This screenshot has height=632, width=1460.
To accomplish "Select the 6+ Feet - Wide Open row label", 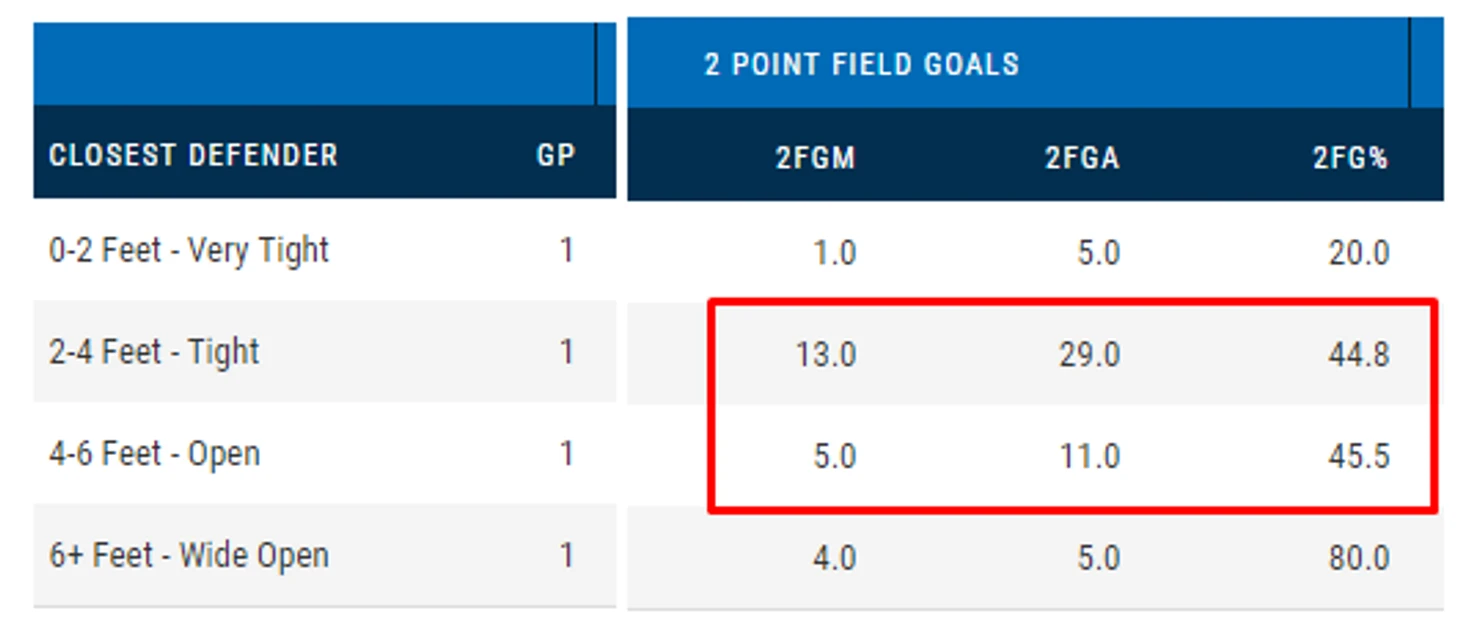I will point(189,556).
